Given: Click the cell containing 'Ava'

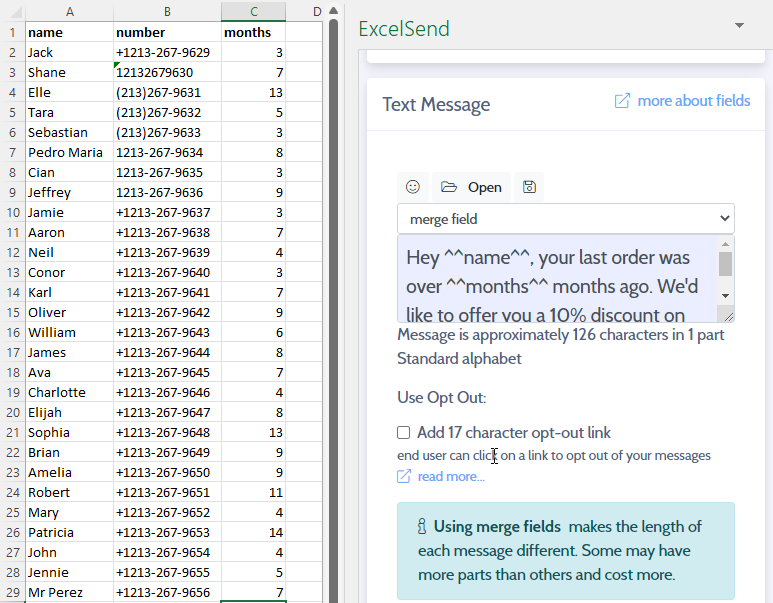Looking at the screenshot, I should [x=70, y=372].
